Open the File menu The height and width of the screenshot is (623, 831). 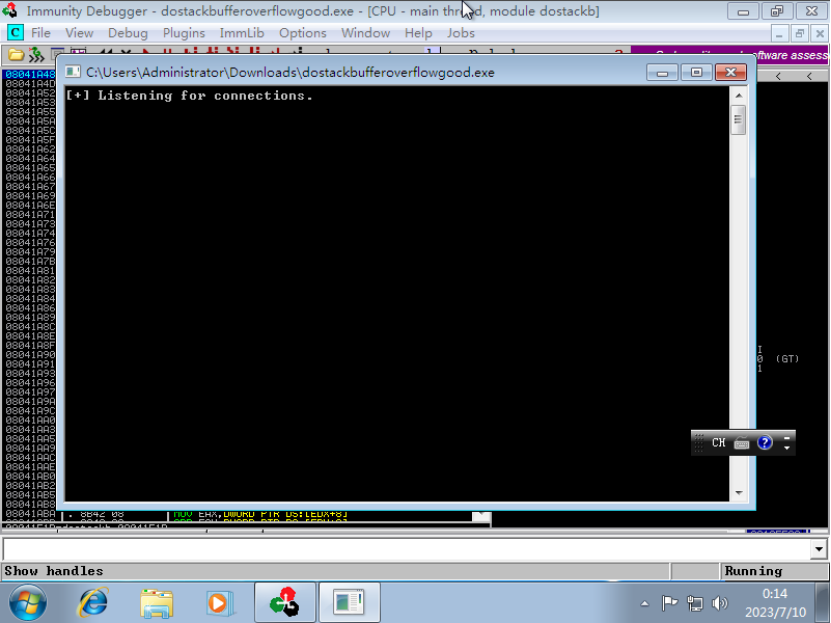coord(40,33)
